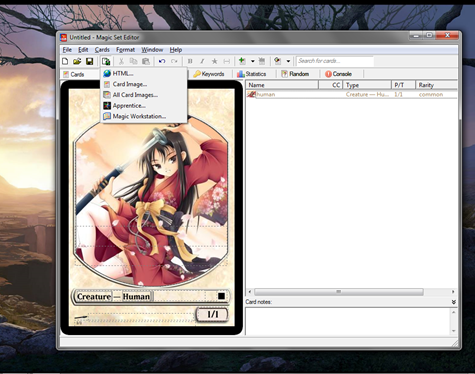Redo the last undone action

click(174, 61)
